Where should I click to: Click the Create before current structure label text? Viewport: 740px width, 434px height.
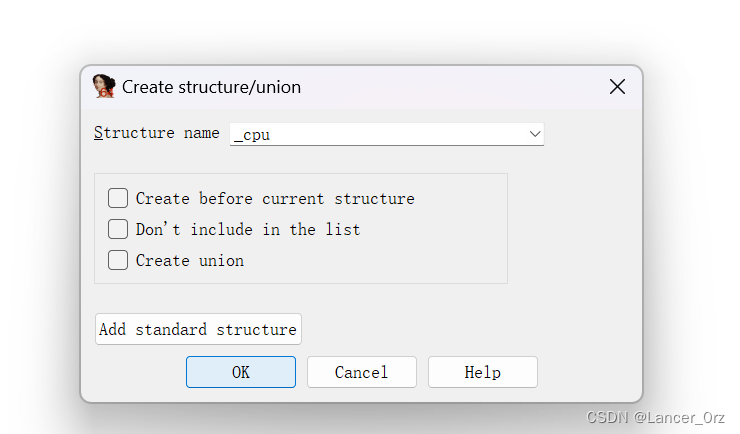[275, 198]
